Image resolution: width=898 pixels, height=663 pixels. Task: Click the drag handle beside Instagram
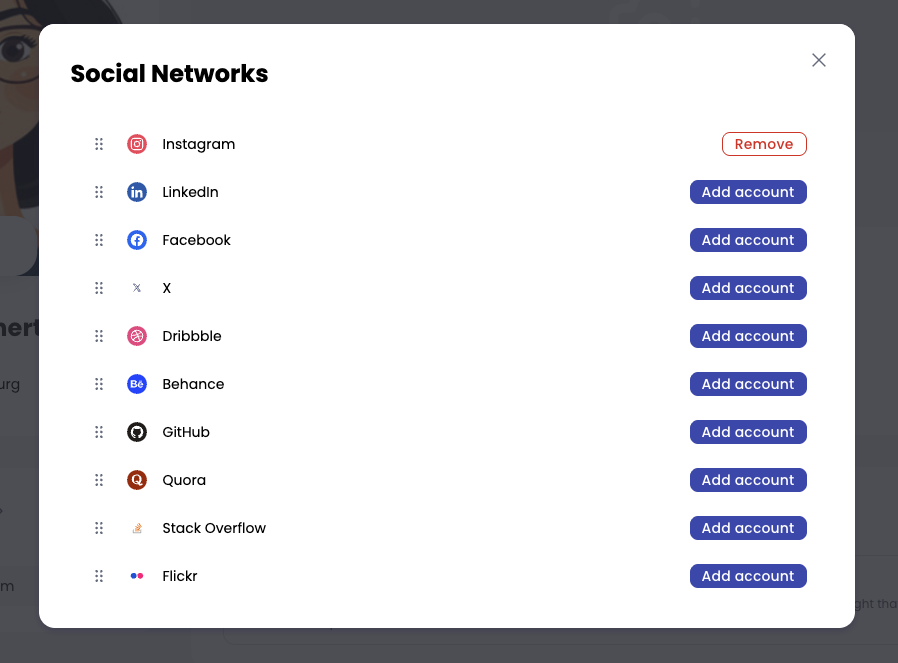99,144
